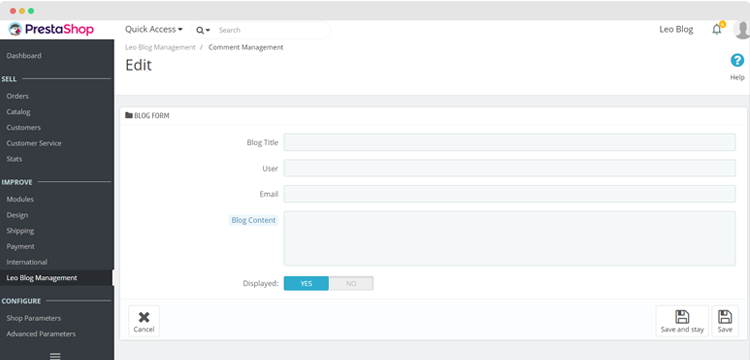Click the Save floppy disk icon

tap(725, 317)
